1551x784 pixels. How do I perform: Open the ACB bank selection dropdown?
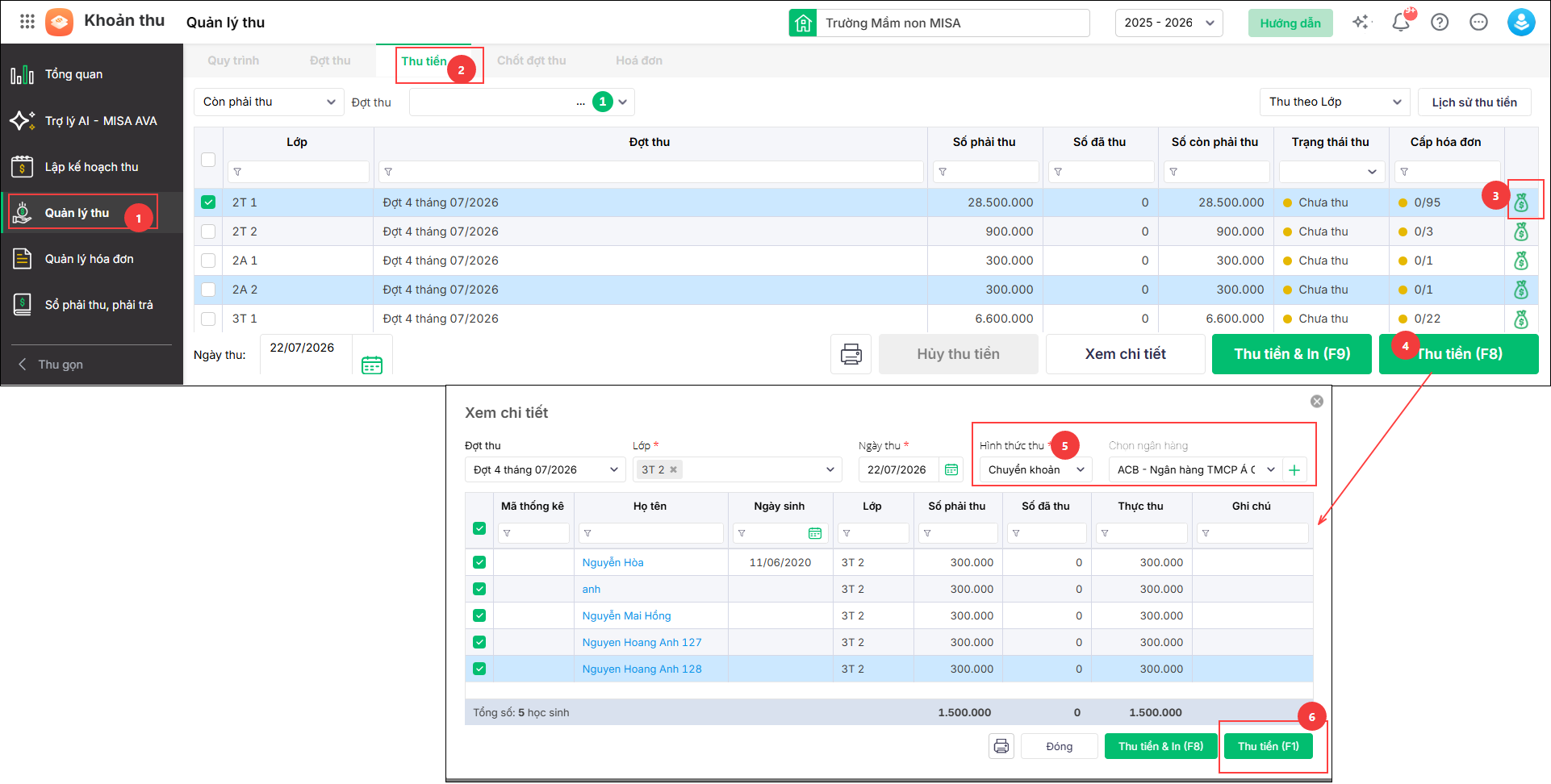1196,469
